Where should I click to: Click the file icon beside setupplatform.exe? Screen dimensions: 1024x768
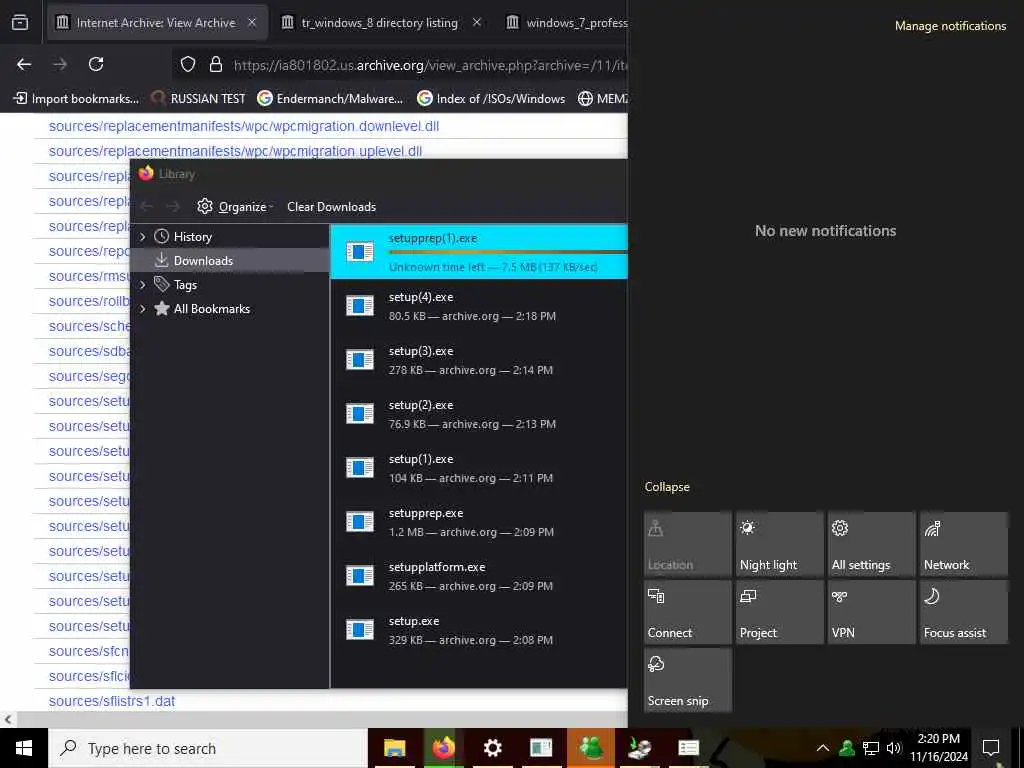coord(359,575)
